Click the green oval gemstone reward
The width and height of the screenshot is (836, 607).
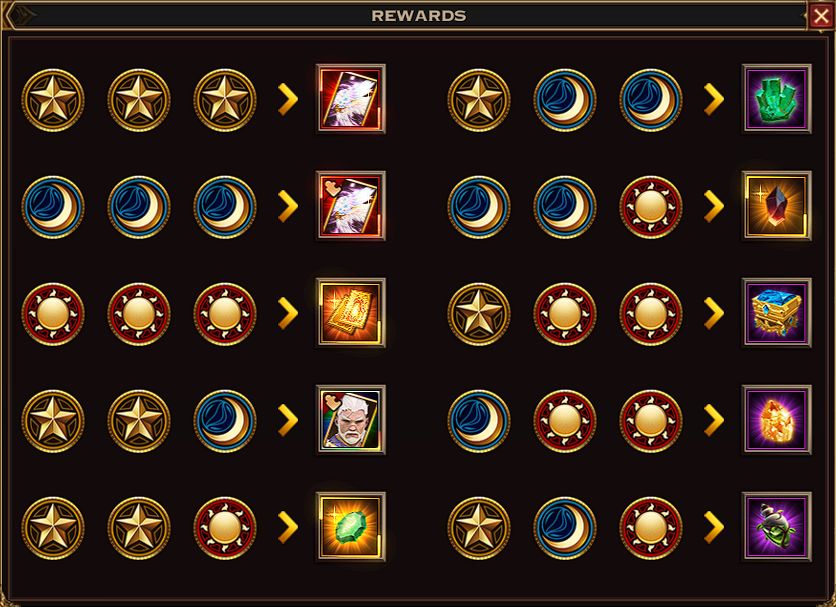pos(350,526)
